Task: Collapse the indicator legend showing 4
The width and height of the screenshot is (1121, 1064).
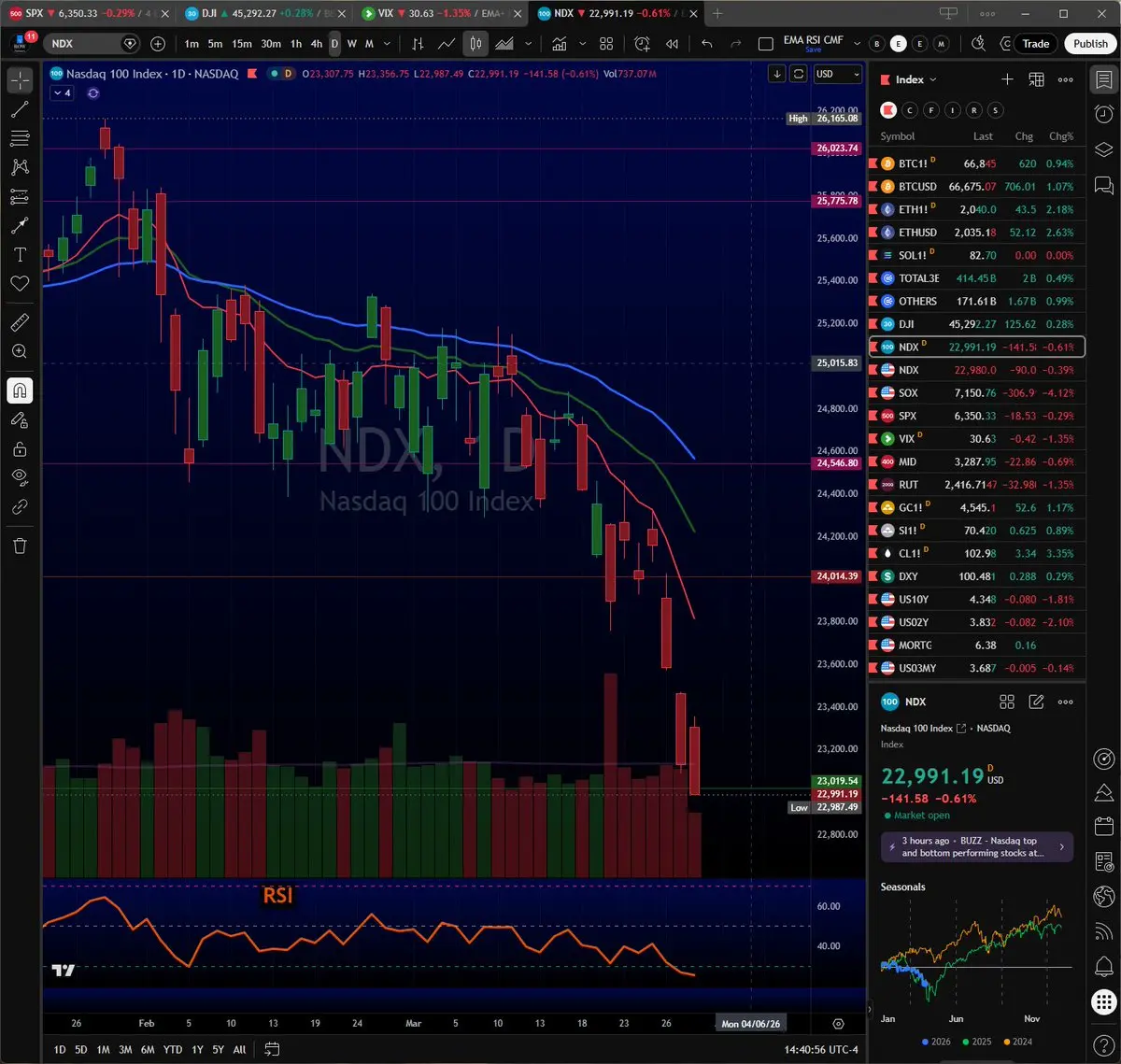Action: pos(62,93)
